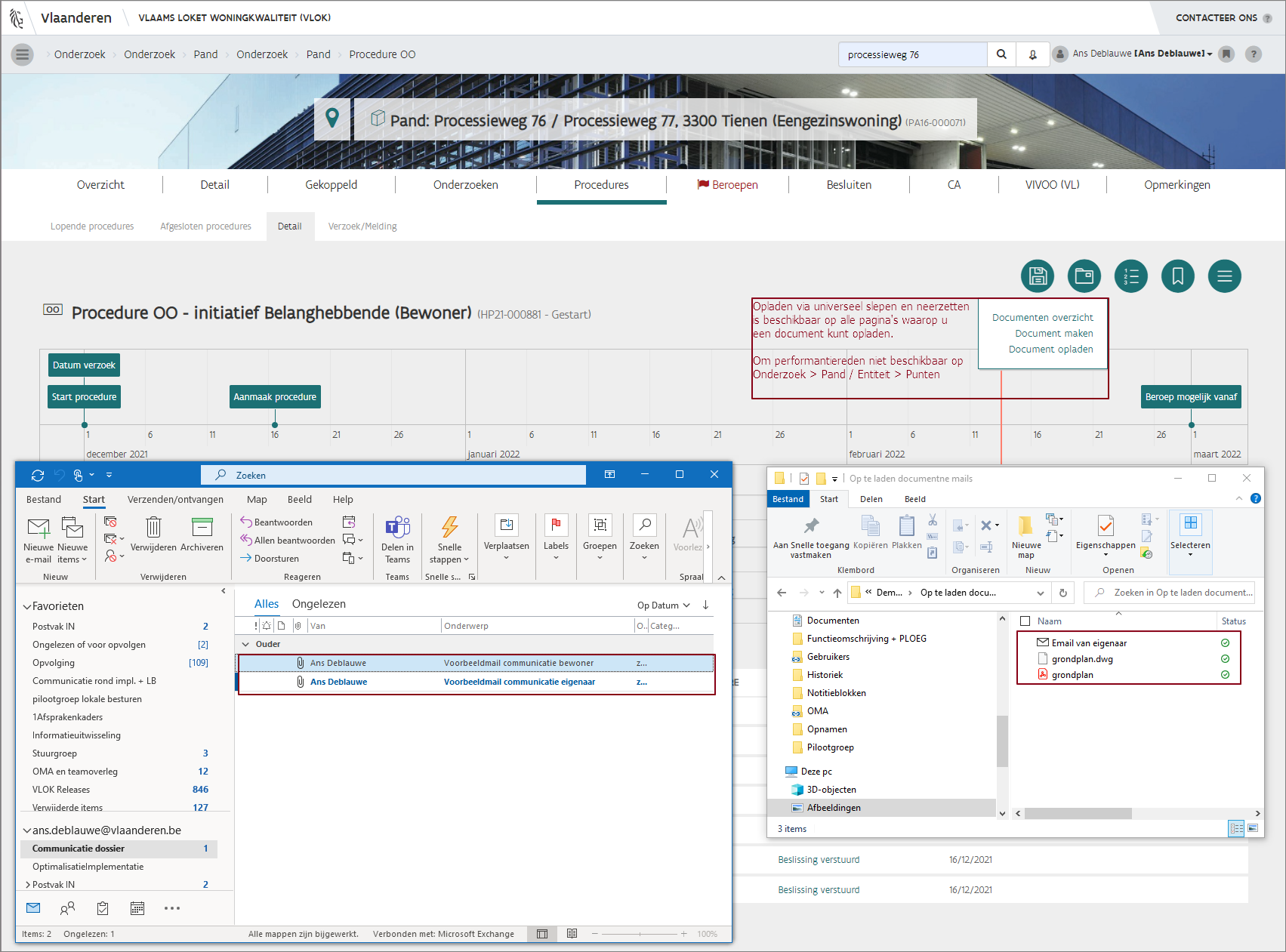Open Outlook calendar view icon
The height and width of the screenshot is (952, 1286).
(137, 908)
